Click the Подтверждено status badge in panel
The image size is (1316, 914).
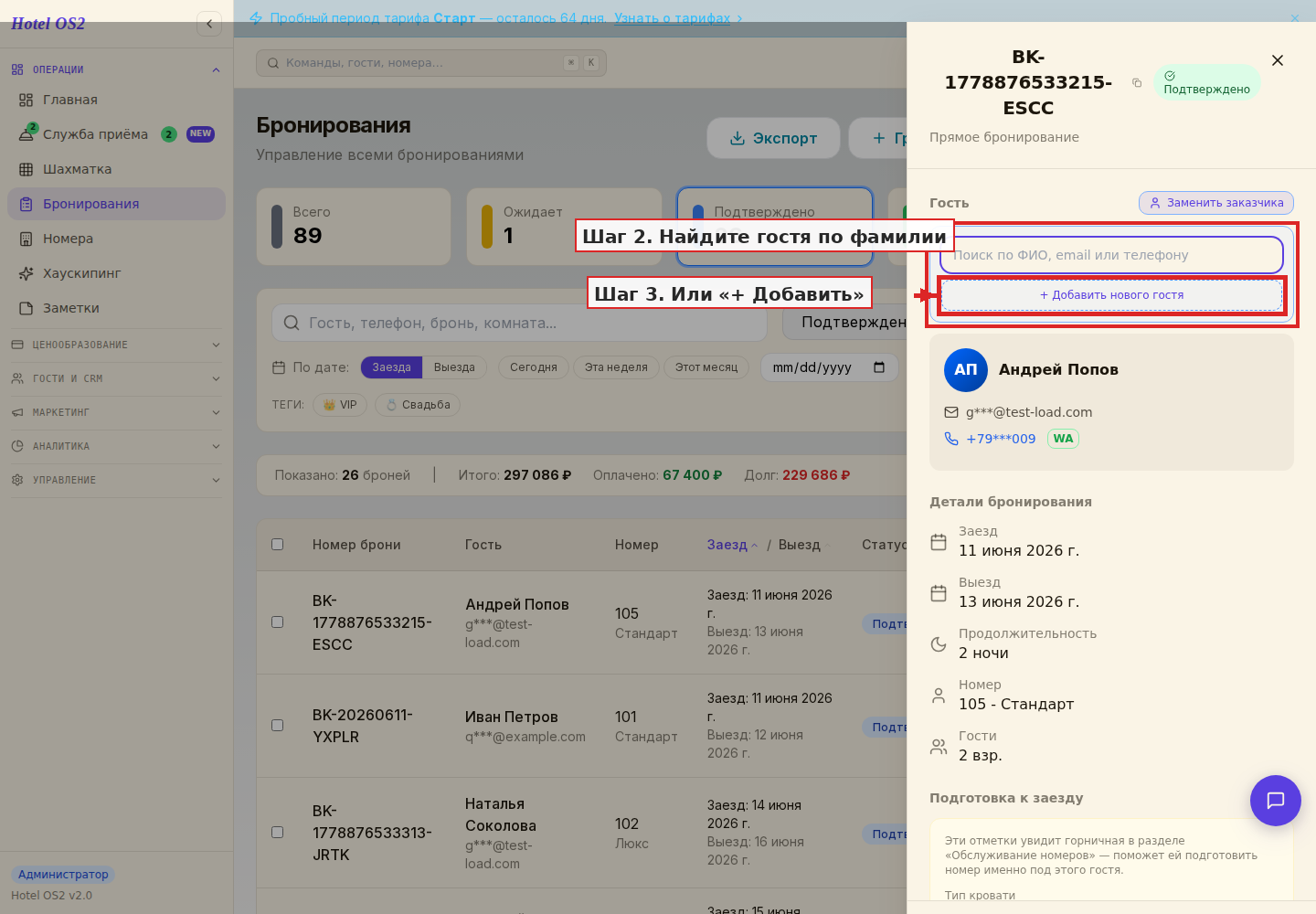(1206, 82)
